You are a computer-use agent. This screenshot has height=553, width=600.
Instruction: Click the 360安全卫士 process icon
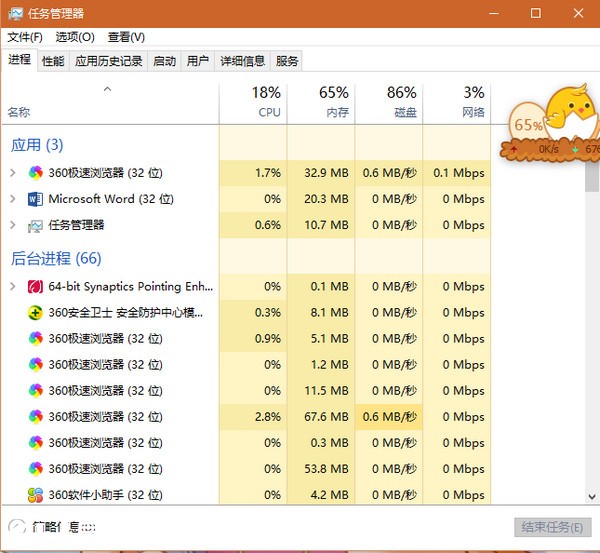(36, 313)
